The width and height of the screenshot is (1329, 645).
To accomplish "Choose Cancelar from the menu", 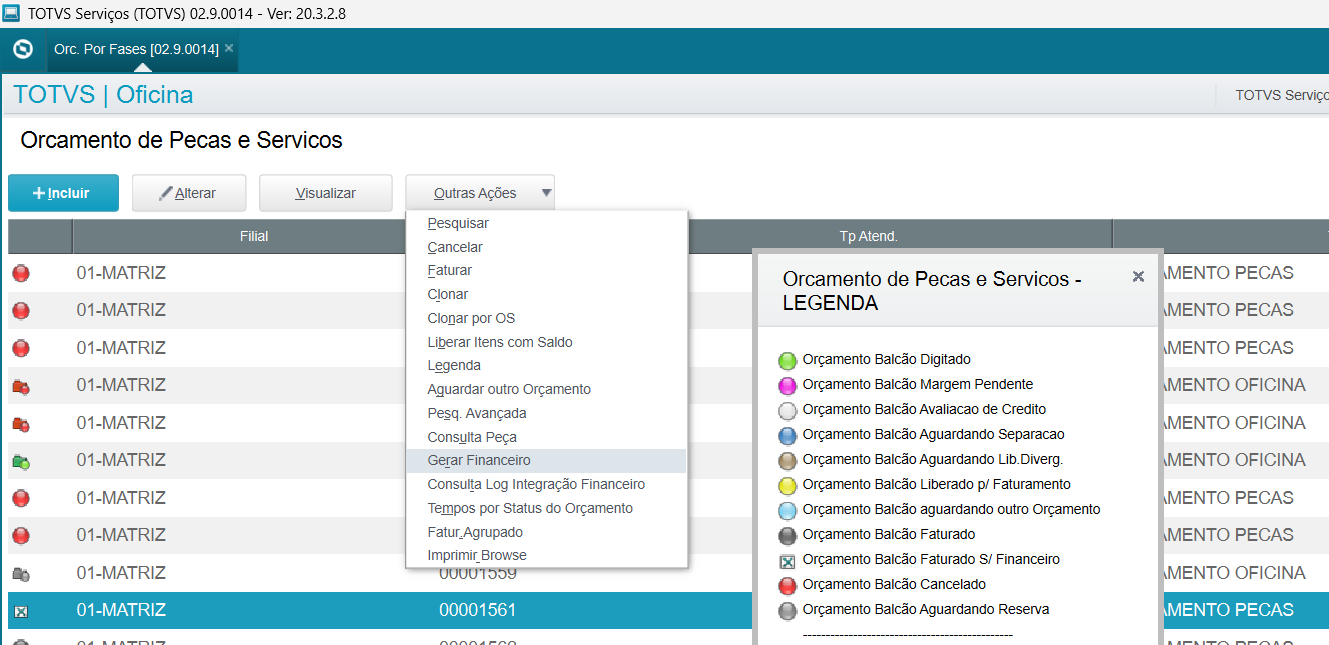I will (546, 247).
